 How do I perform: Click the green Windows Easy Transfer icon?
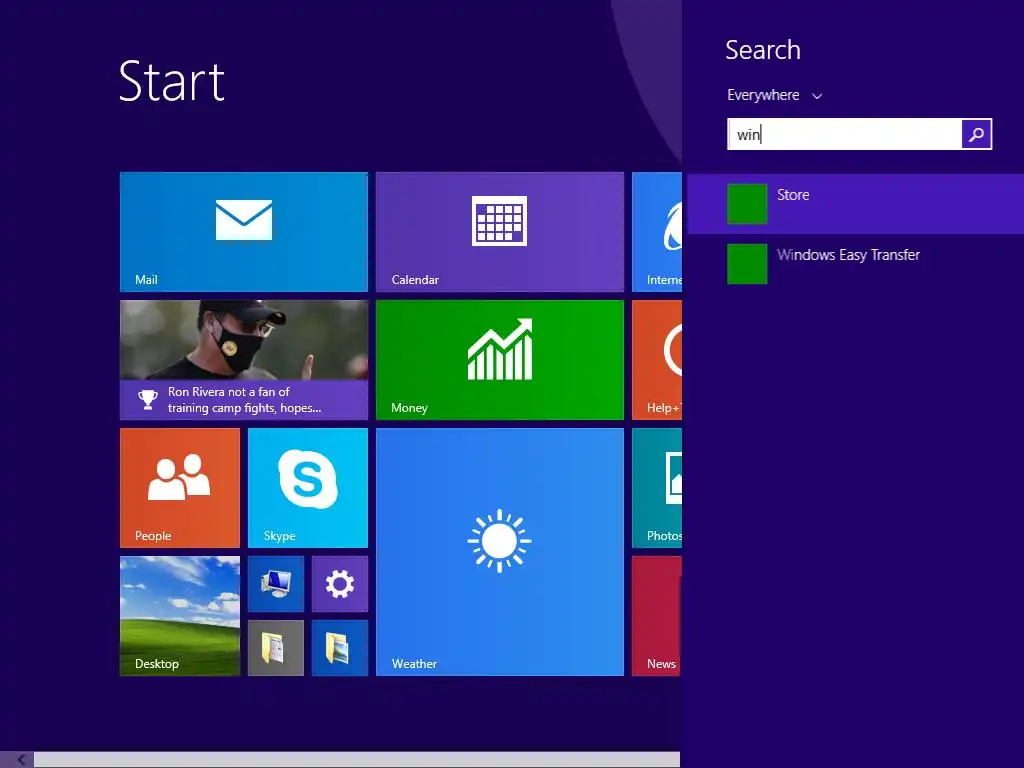click(747, 264)
